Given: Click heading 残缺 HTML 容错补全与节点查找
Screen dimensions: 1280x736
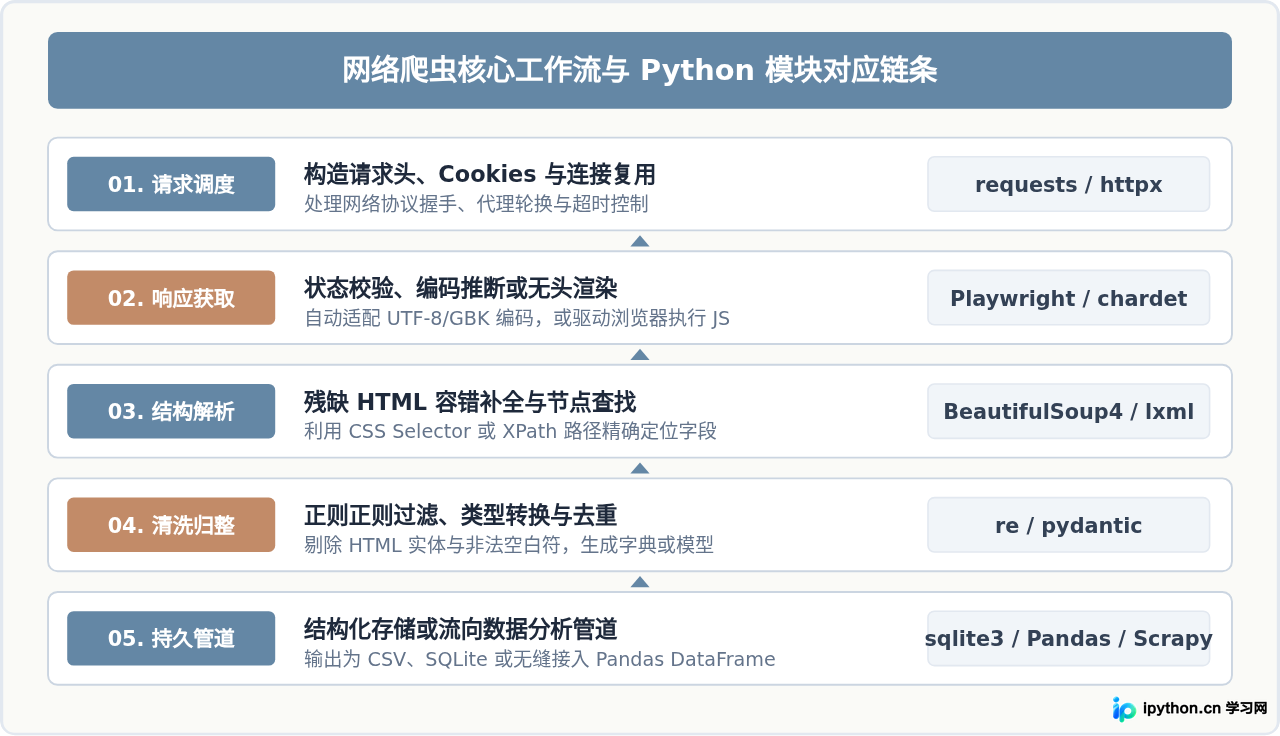Looking at the screenshot, I should 470,402.
